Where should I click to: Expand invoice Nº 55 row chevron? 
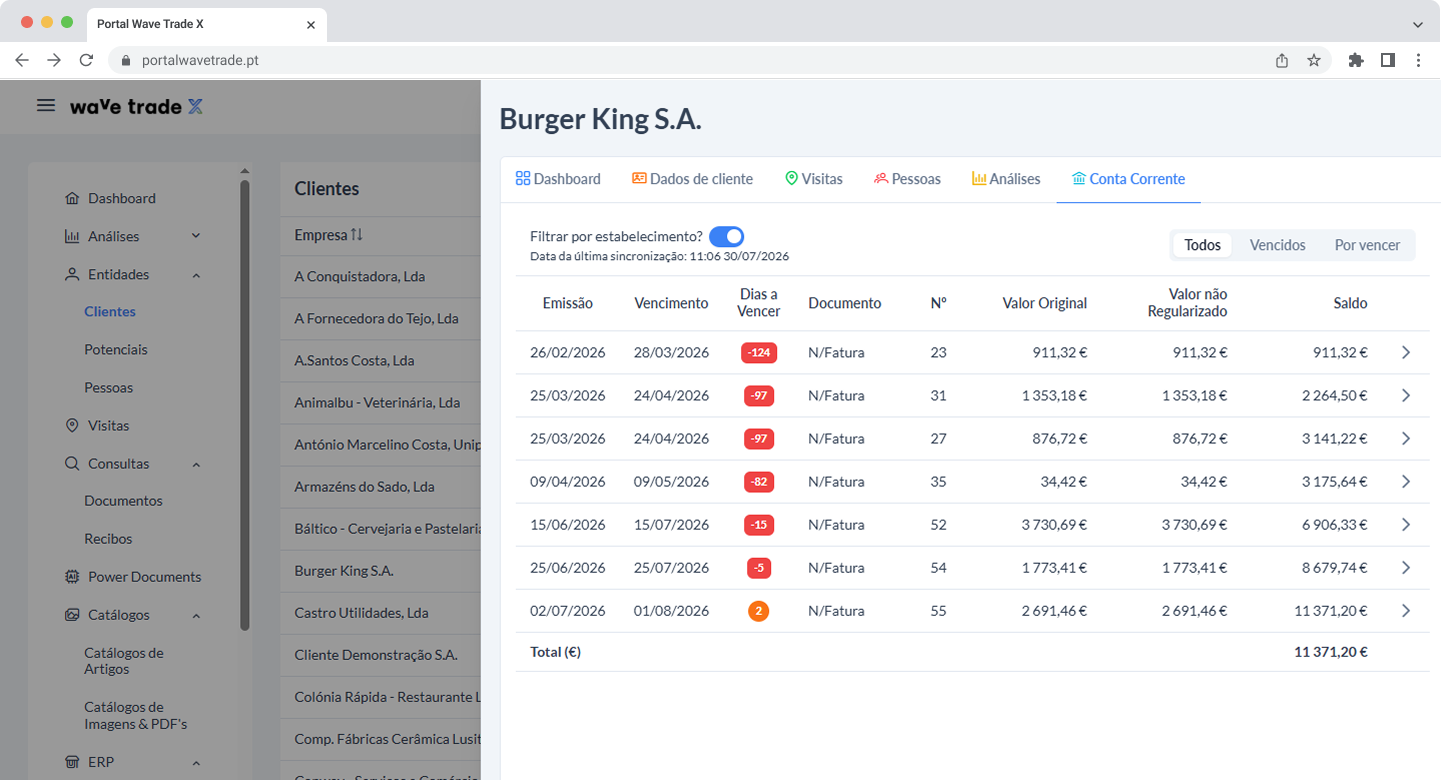(1406, 611)
